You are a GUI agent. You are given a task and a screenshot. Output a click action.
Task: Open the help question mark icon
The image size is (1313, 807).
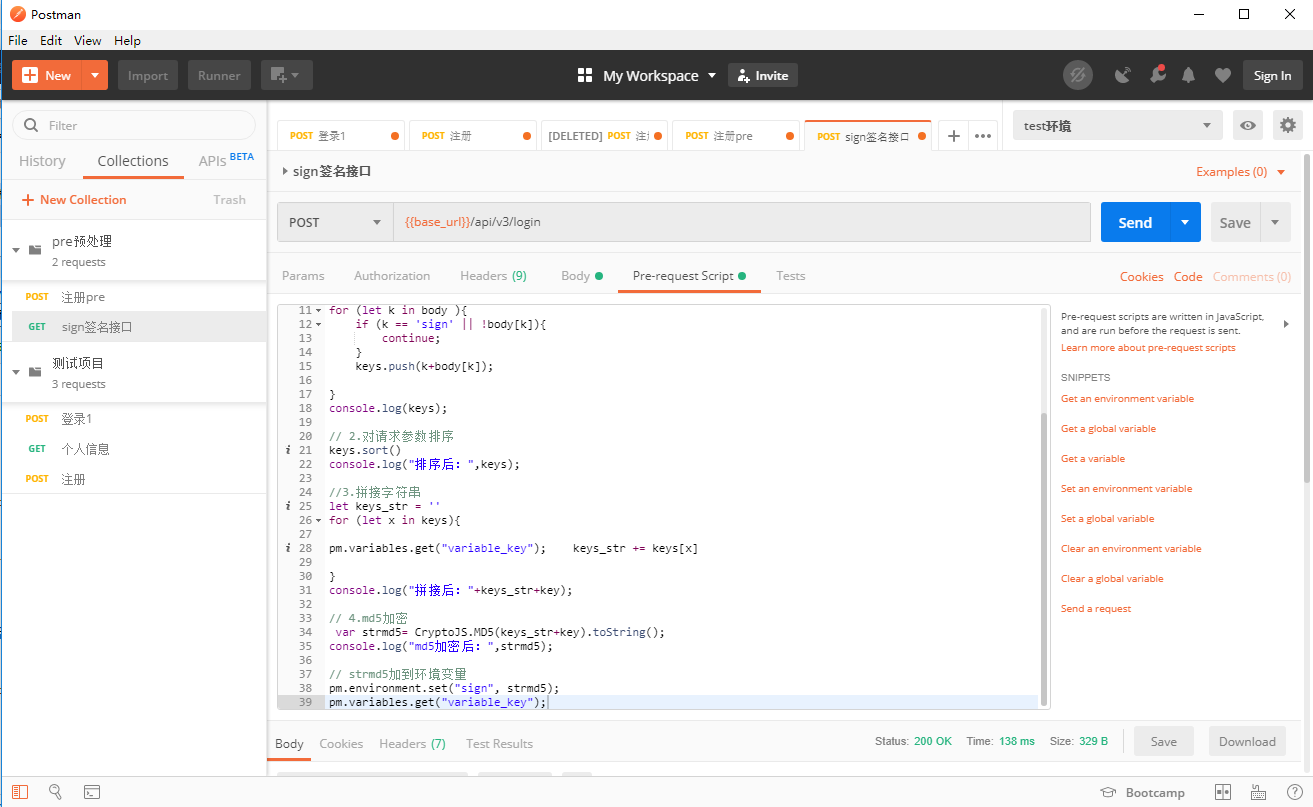pyautogui.click(x=1294, y=792)
